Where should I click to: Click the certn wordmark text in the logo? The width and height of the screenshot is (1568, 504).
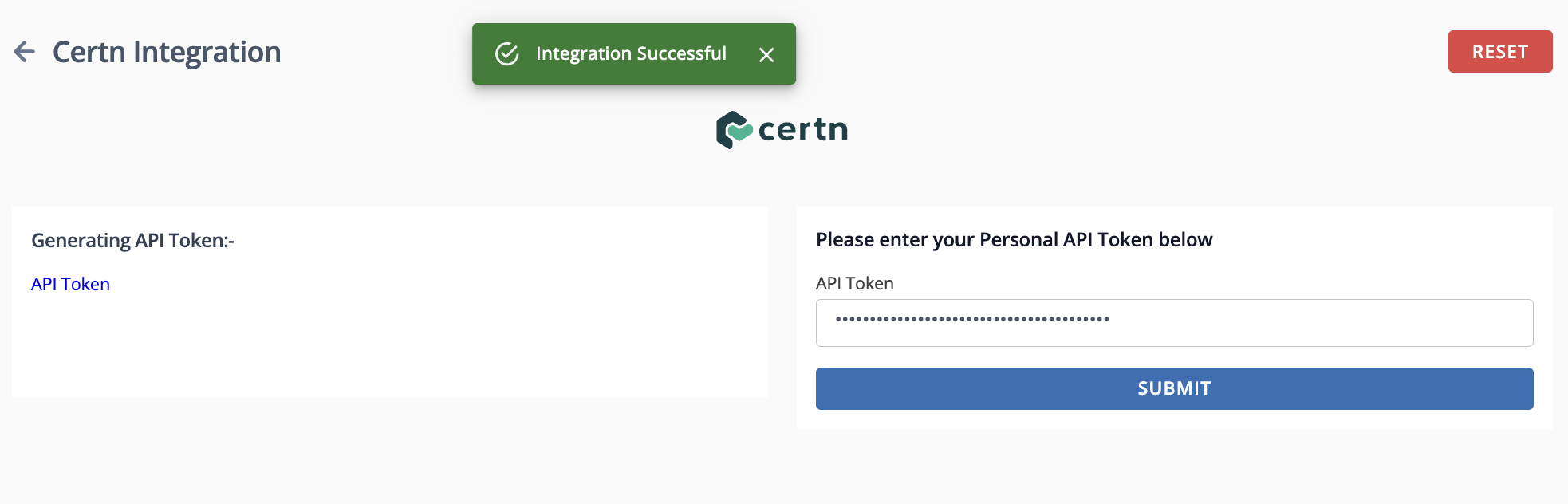point(803,129)
